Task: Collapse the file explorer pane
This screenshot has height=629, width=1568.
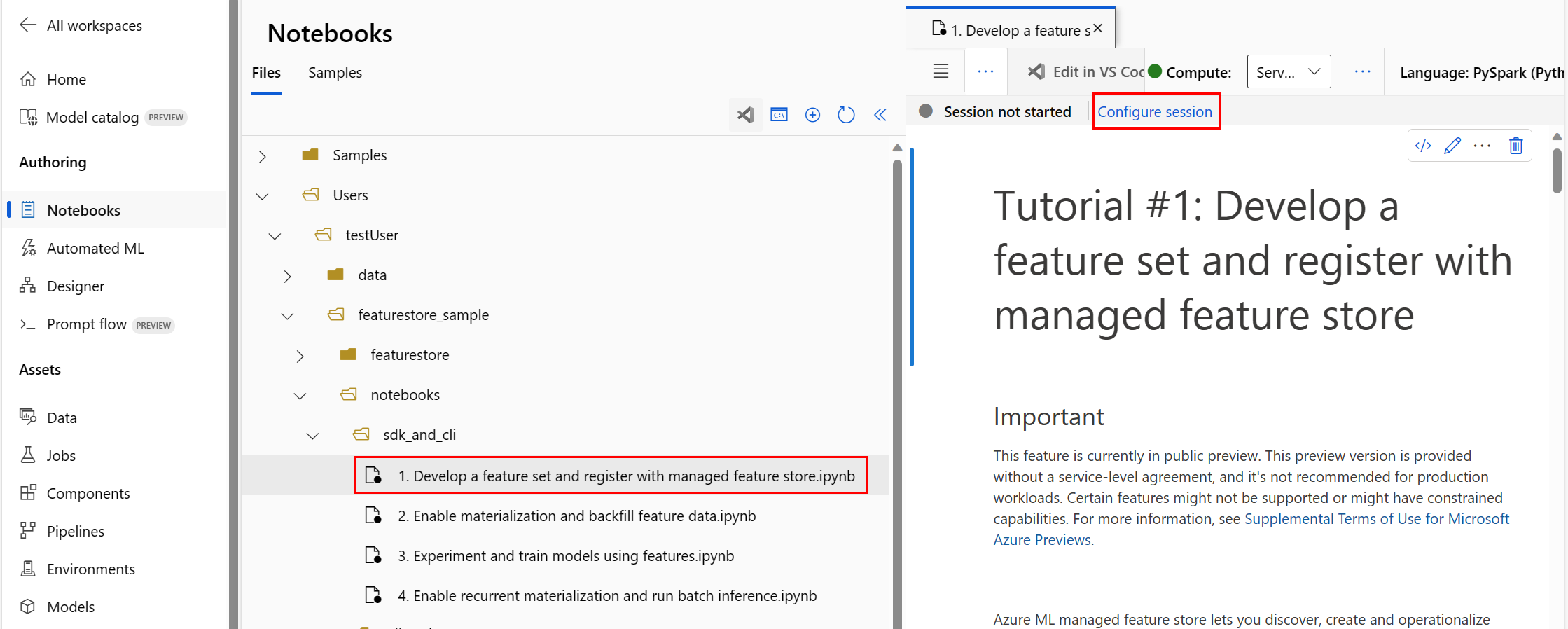Action: tap(880, 115)
